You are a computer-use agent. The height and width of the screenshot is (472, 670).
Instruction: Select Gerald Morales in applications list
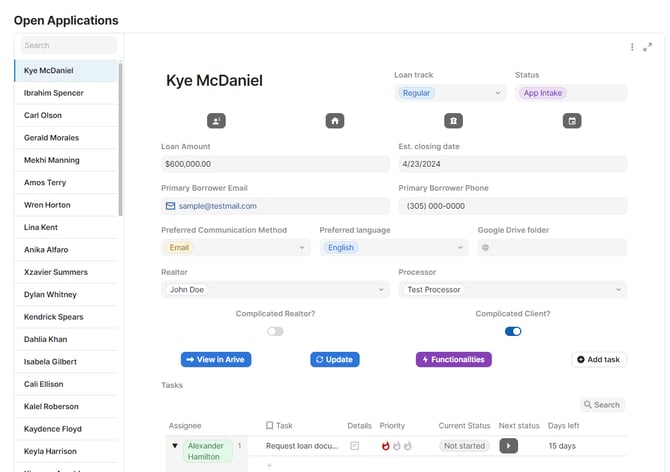tap(66, 138)
